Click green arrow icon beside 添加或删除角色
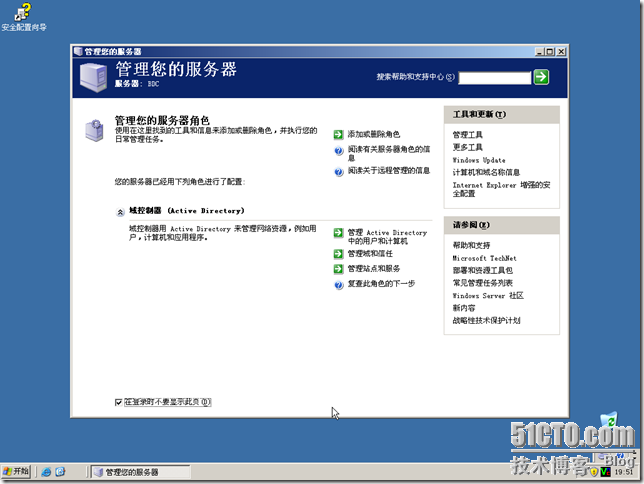Screen dimensions: 644x484 click(x=338, y=134)
